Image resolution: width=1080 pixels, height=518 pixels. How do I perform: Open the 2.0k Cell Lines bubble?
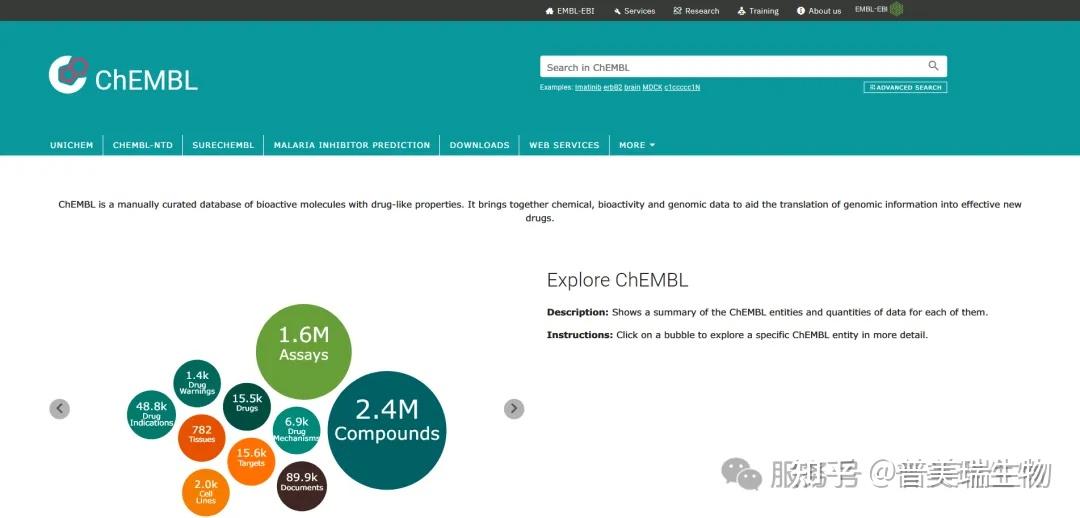[205, 493]
